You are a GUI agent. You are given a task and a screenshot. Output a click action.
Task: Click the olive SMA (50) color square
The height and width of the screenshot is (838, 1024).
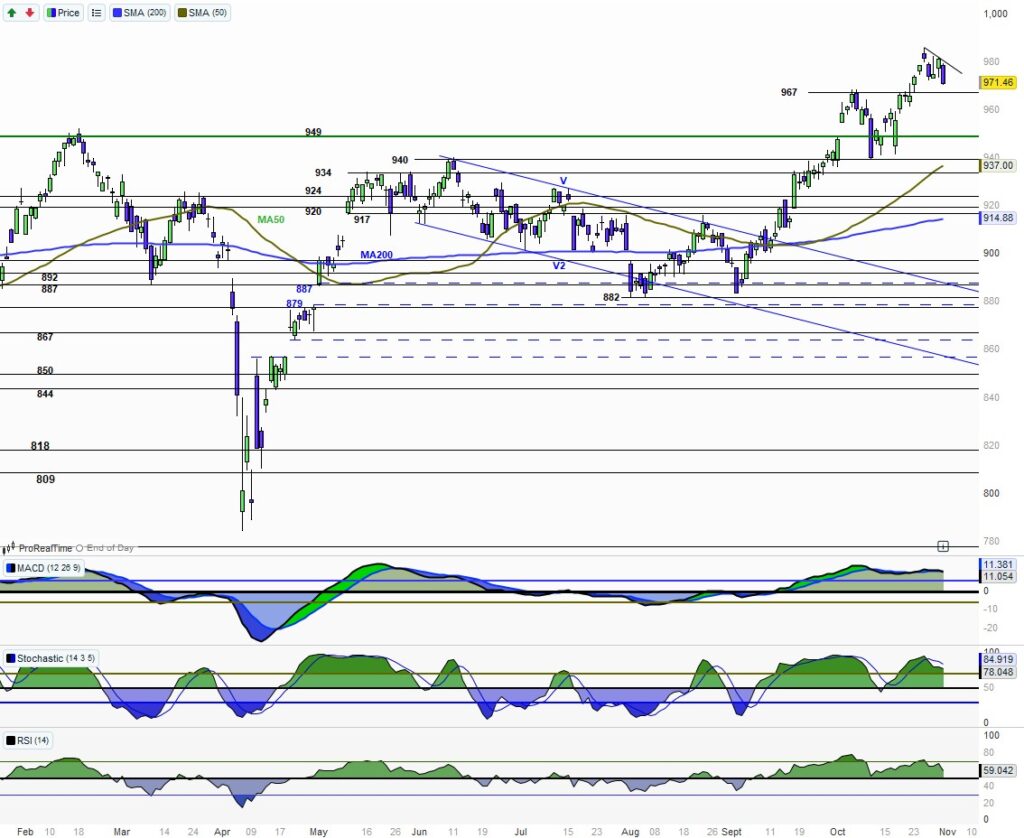181,13
